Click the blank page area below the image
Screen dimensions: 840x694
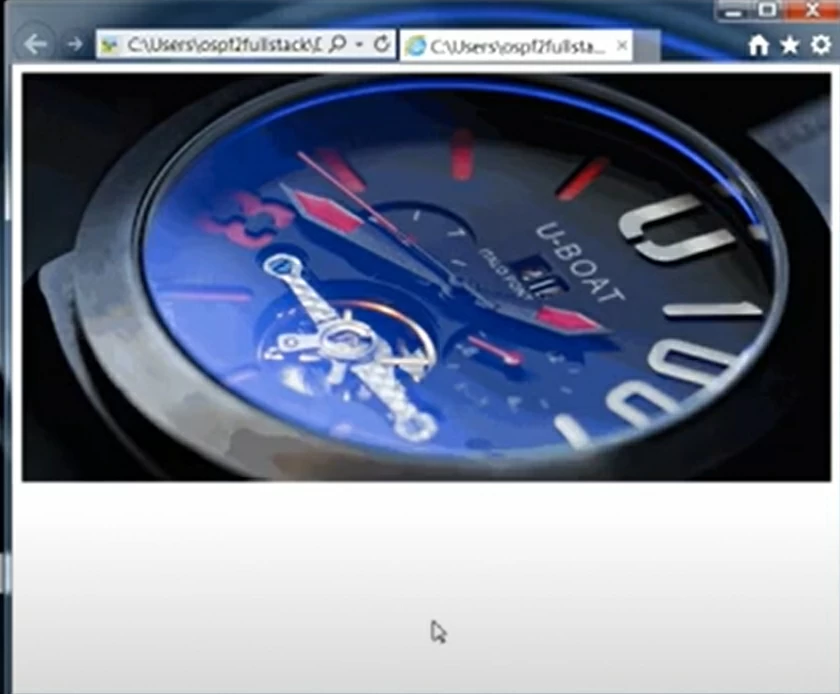click(x=420, y=580)
